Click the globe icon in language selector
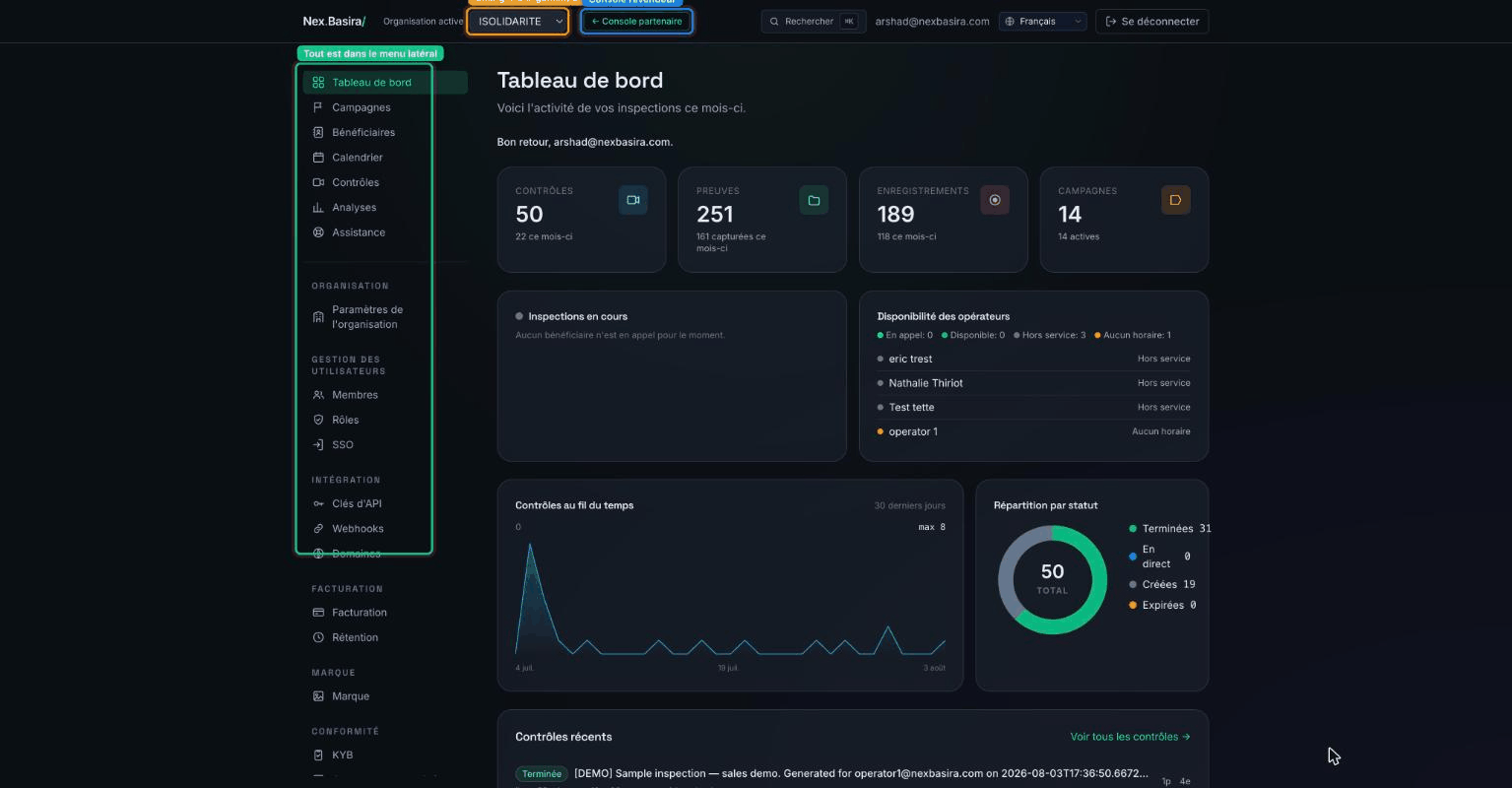1512x788 pixels. pyautogui.click(x=1010, y=22)
